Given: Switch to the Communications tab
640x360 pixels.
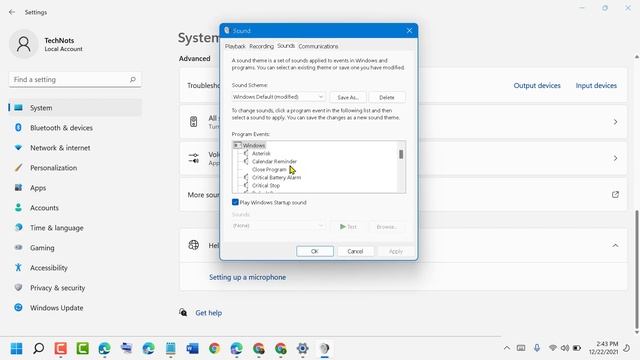Looking at the screenshot, I should point(318,47).
